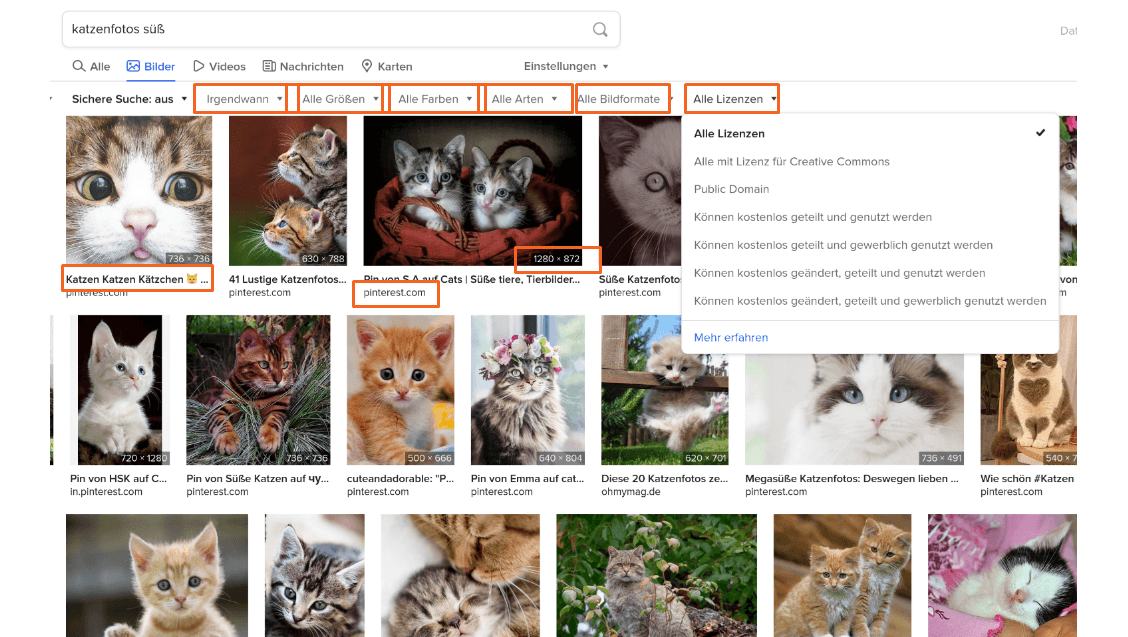Open the Alle Größen size filter
The image size is (1128, 637).
click(x=341, y=99)
